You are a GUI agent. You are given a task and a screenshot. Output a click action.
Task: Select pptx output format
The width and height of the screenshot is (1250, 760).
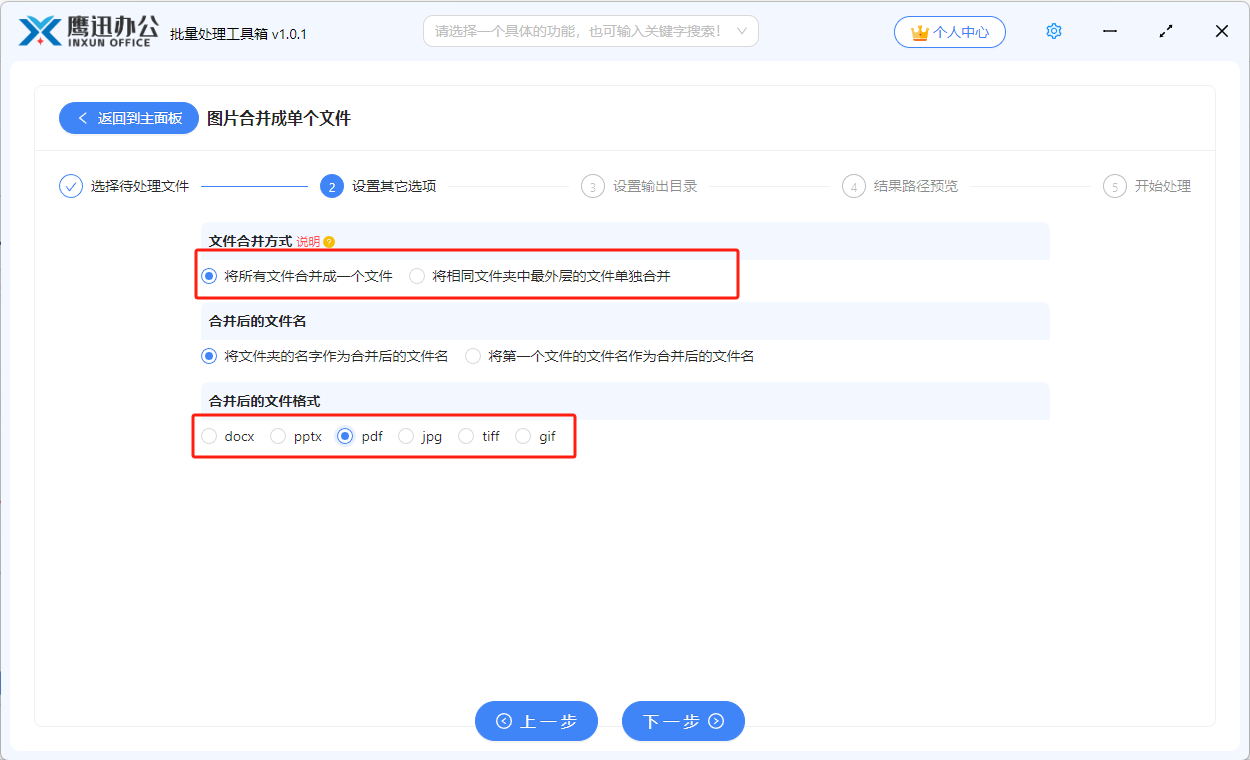pos(296,436)
